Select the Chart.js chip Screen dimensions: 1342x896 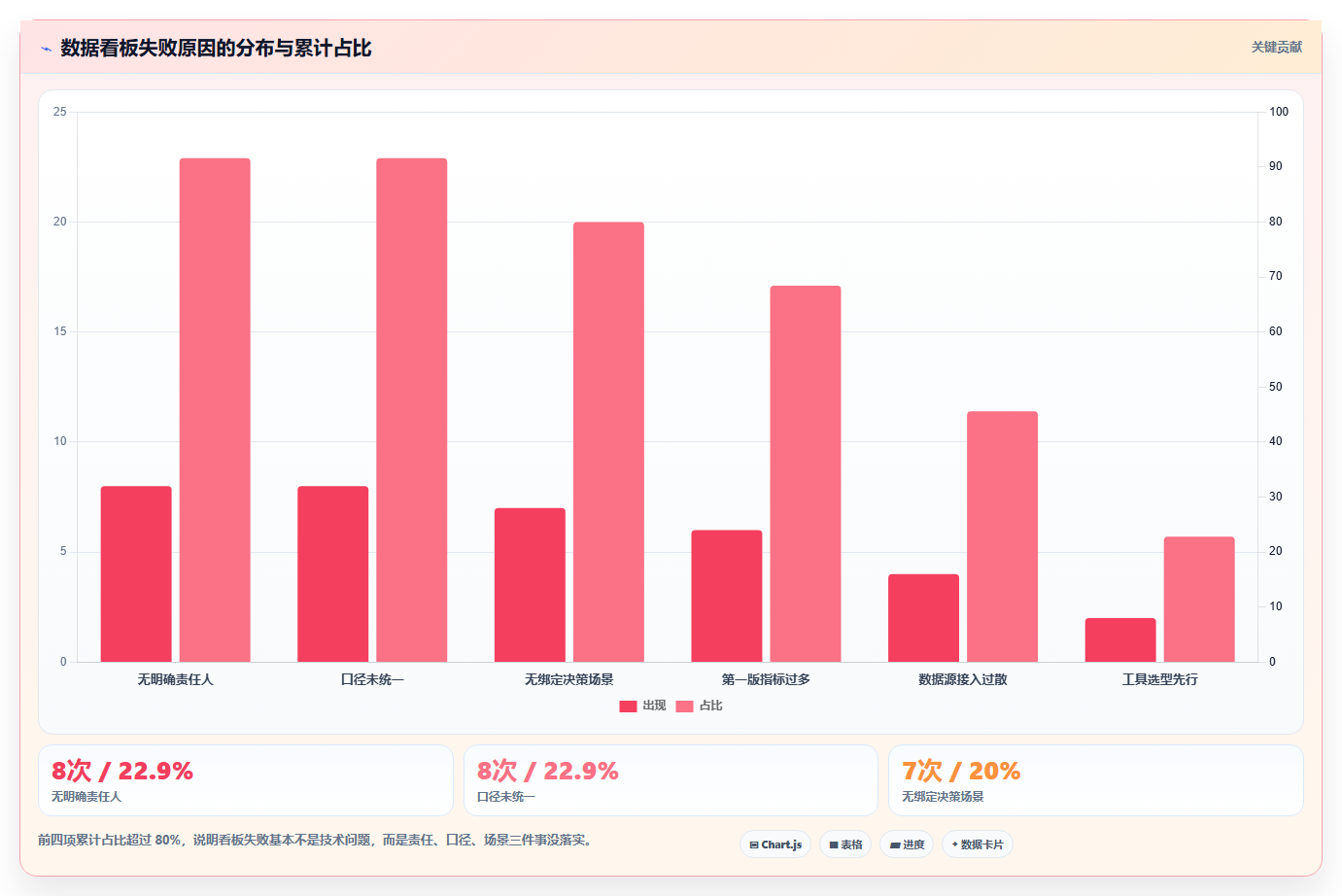click(x=775, y=844)
